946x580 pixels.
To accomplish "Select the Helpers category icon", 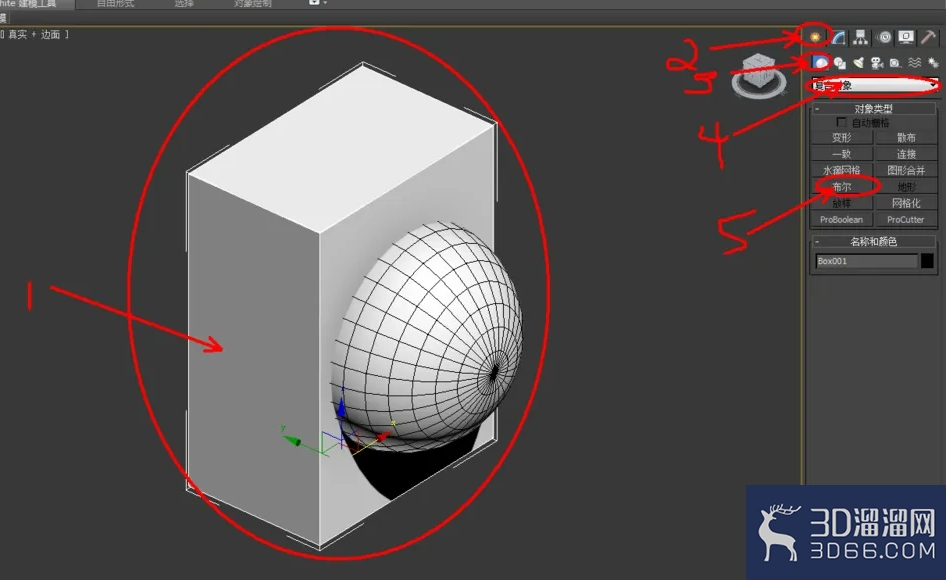I will (895, 63).
